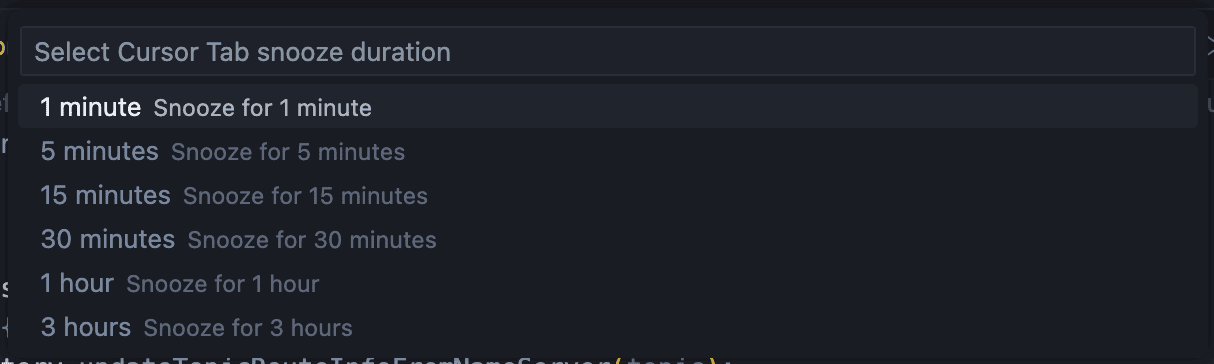Image resolution: width=1214 pixels, height=364 pixels.
Task: Click empty area of the 1 hour row
Action: coord(750,283)
